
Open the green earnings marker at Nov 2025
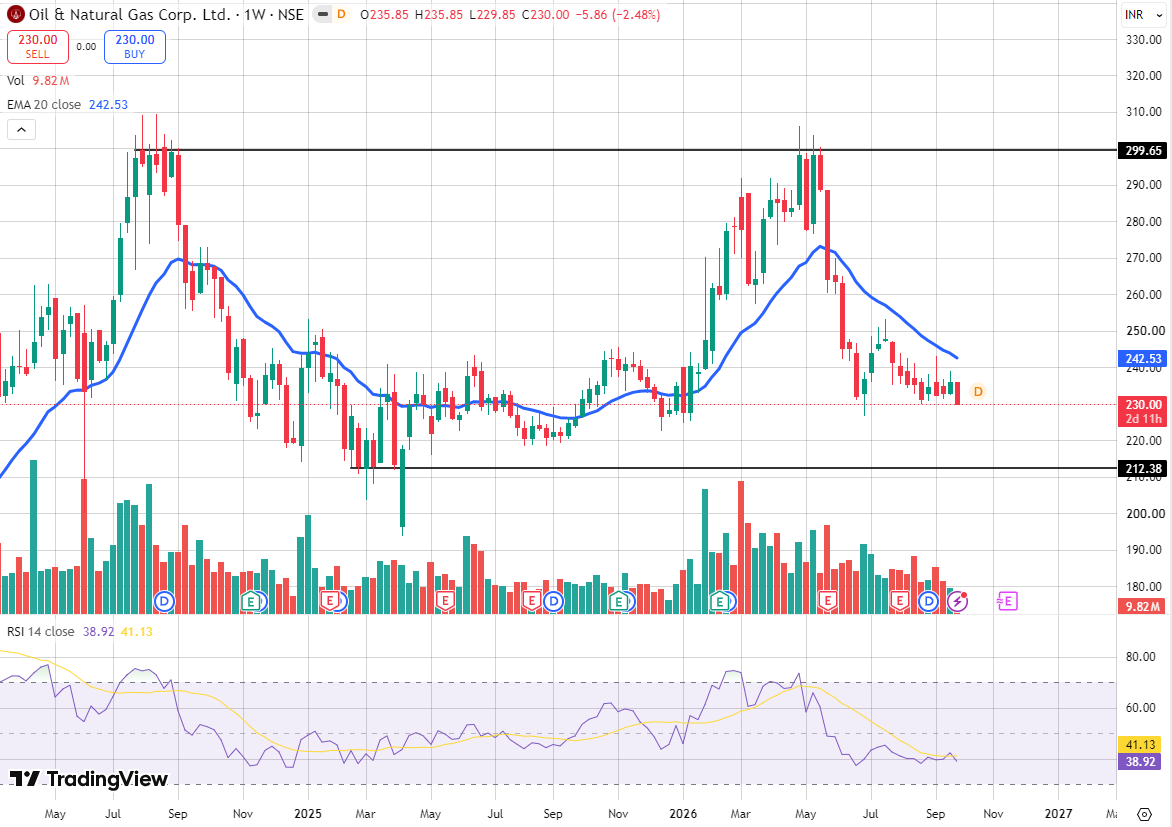point(618,600)
